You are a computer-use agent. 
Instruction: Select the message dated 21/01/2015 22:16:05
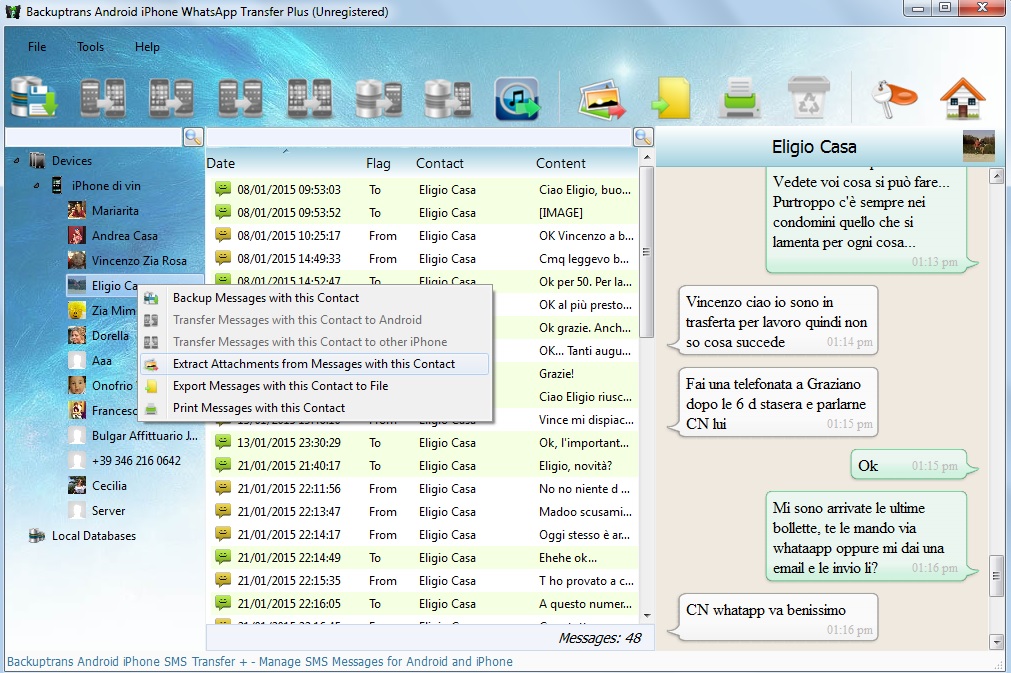pos(423,604)
